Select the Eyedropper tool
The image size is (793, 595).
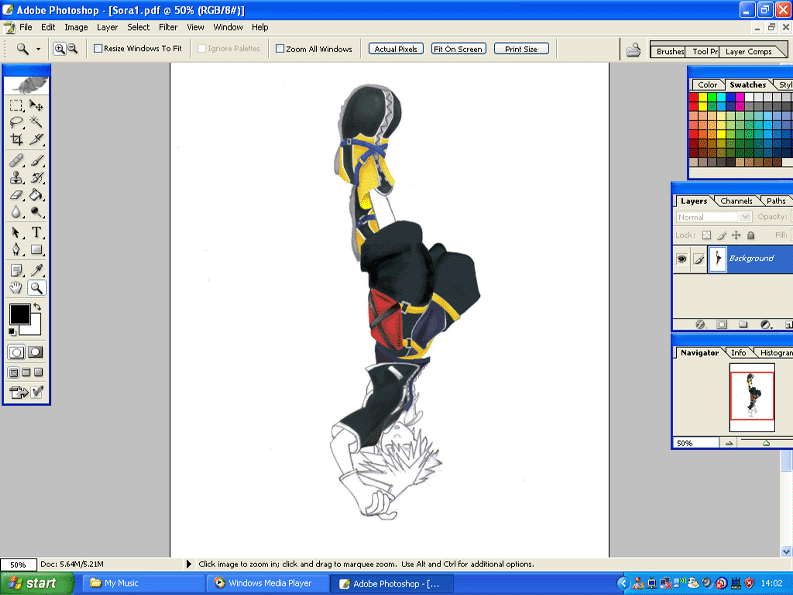(36, 271)
